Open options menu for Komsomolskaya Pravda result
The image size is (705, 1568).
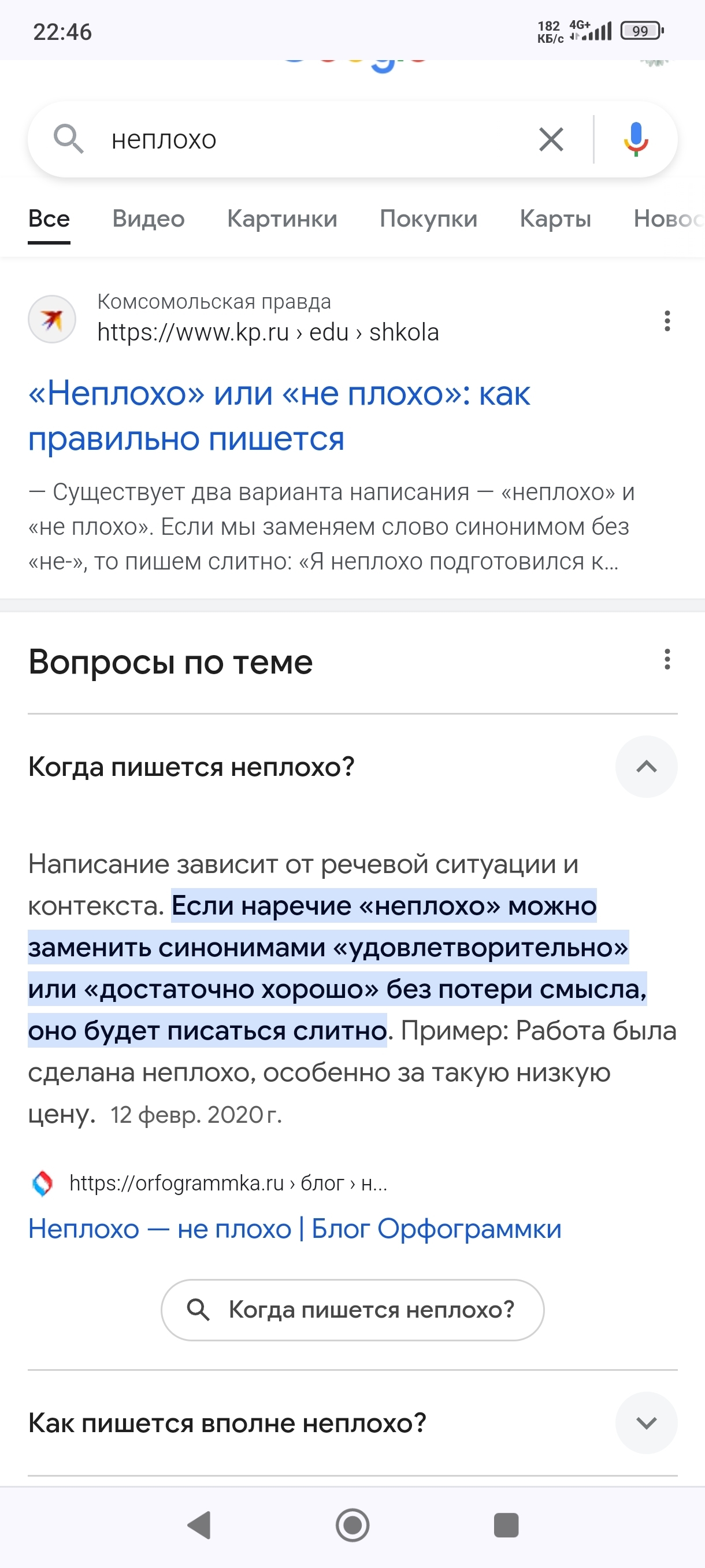click(667, 321)
